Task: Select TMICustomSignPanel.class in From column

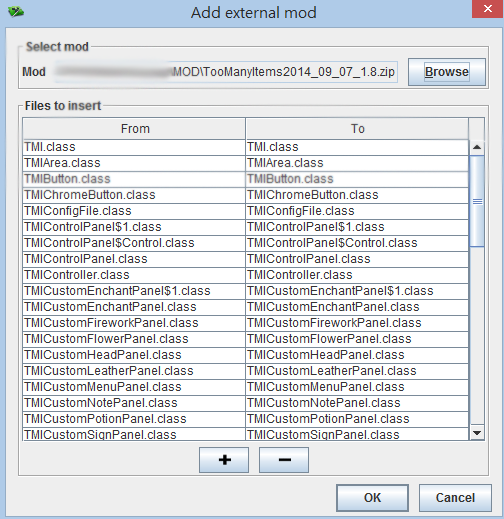Action: pyautogui.click(x=134, y=434)
